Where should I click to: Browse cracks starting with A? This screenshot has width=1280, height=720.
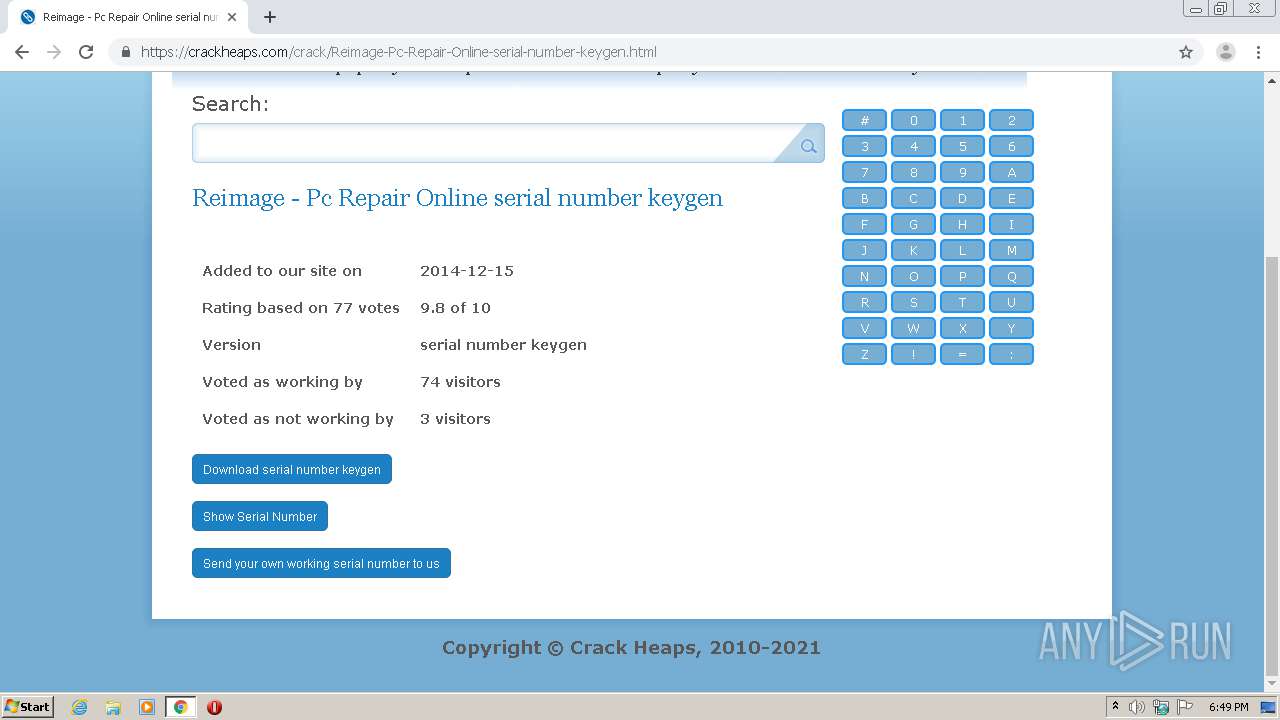point(1011,172)
